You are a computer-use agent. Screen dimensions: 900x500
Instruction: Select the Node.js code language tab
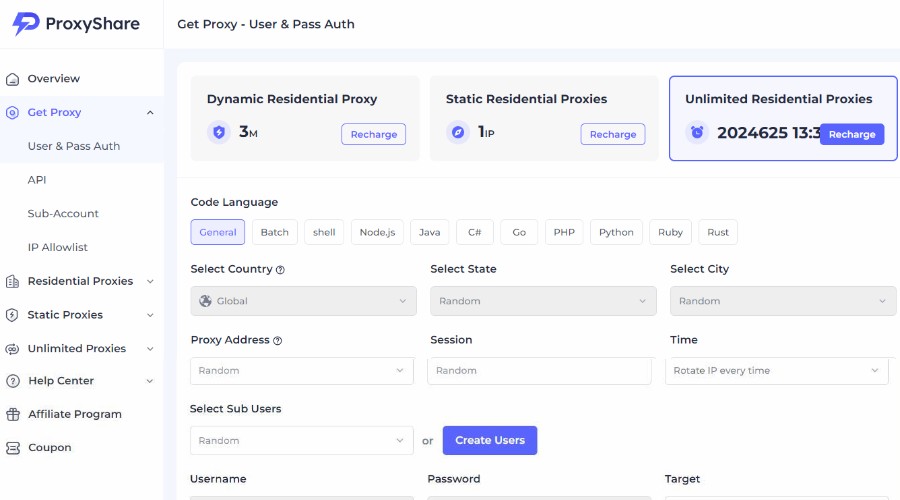377,232
